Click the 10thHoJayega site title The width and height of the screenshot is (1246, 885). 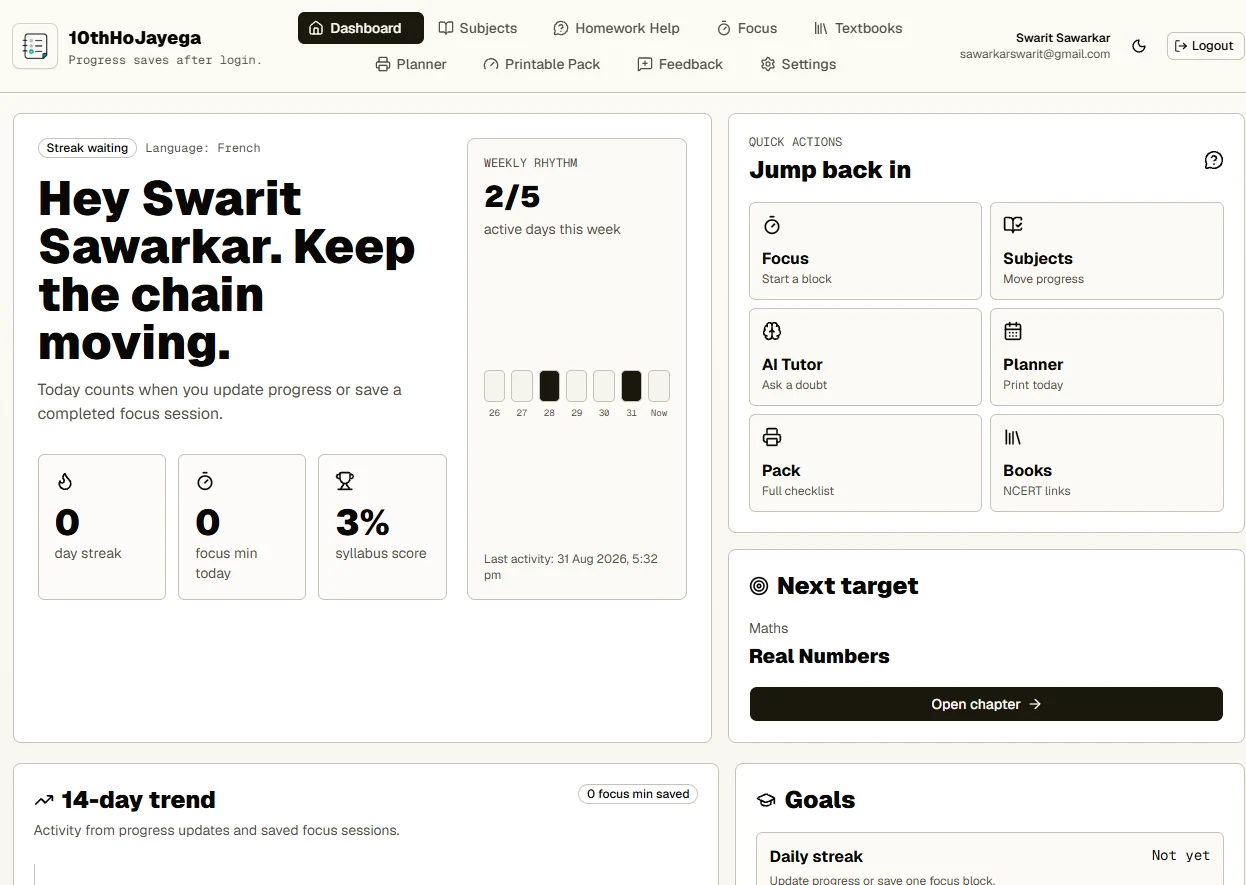point(135,38)
